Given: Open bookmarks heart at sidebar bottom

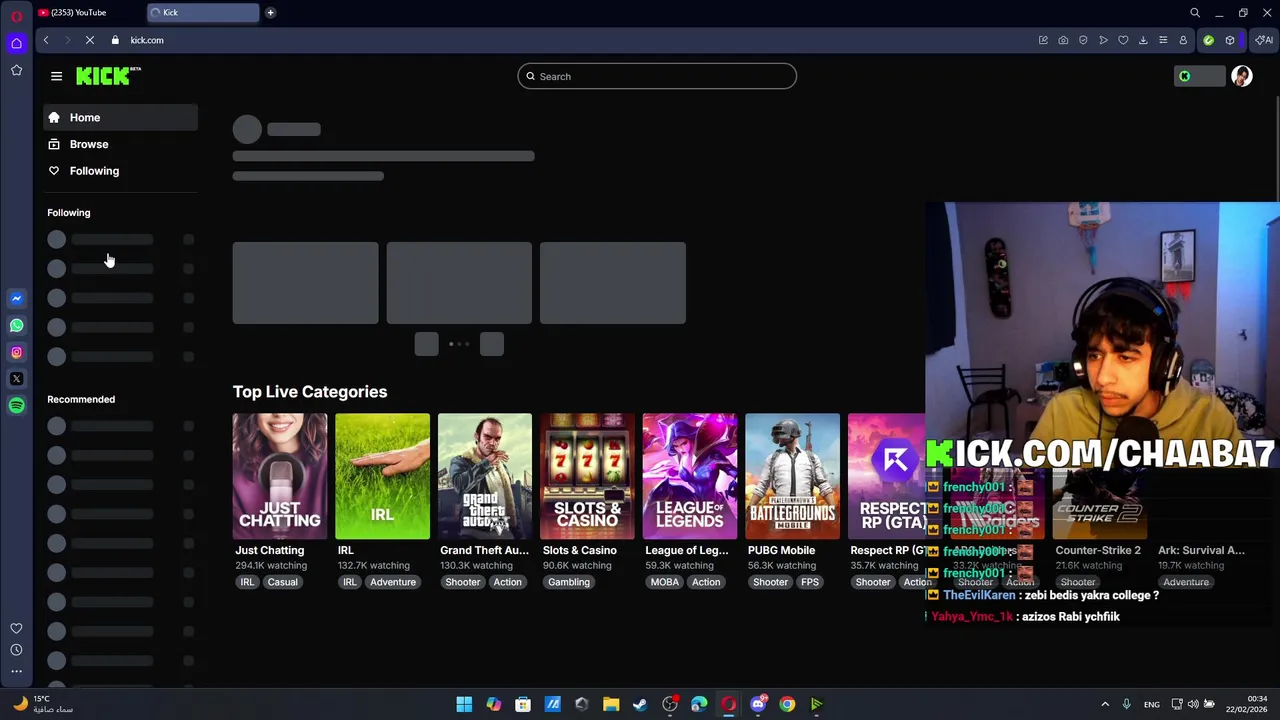Looking at the screenshot, I should point(16,628).
